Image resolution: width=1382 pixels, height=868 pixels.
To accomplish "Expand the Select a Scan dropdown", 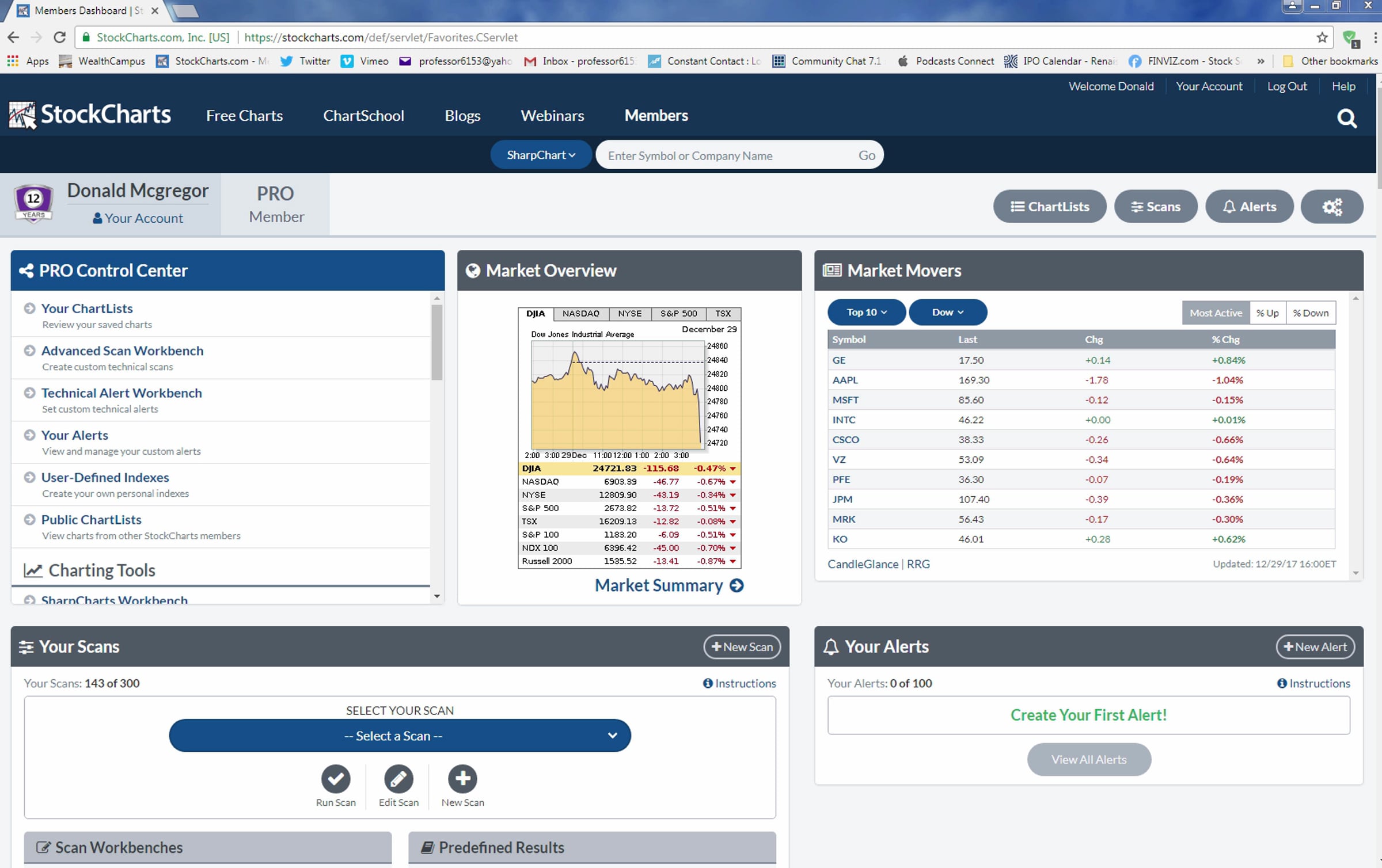I will (400, 736).
